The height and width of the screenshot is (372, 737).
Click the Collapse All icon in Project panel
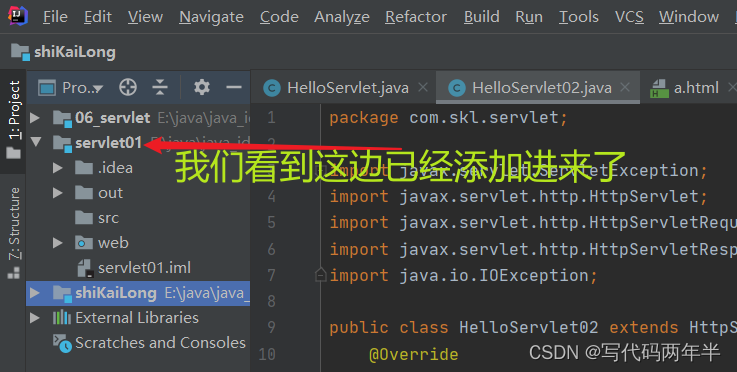[160, 87]
